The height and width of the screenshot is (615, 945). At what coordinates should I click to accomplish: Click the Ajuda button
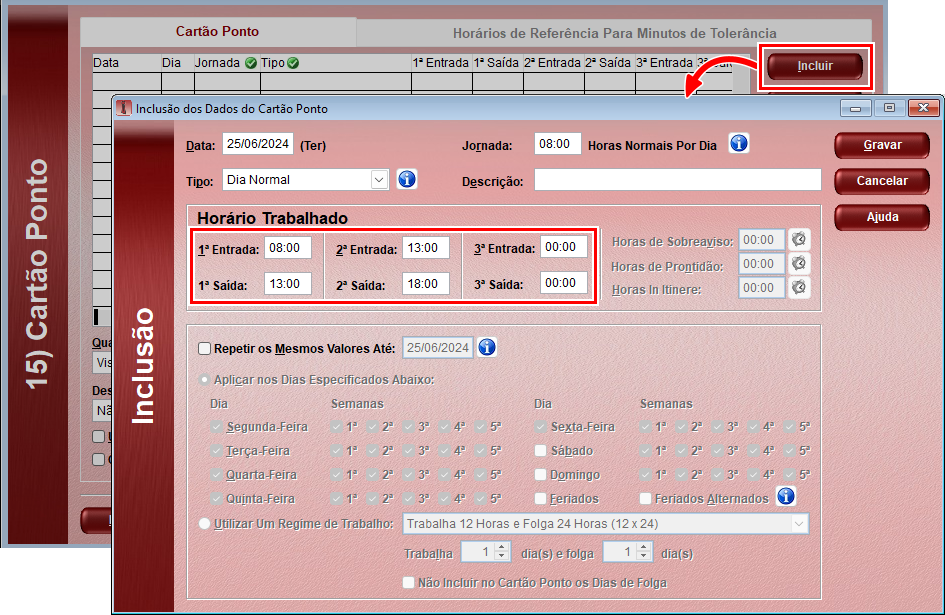882,217
